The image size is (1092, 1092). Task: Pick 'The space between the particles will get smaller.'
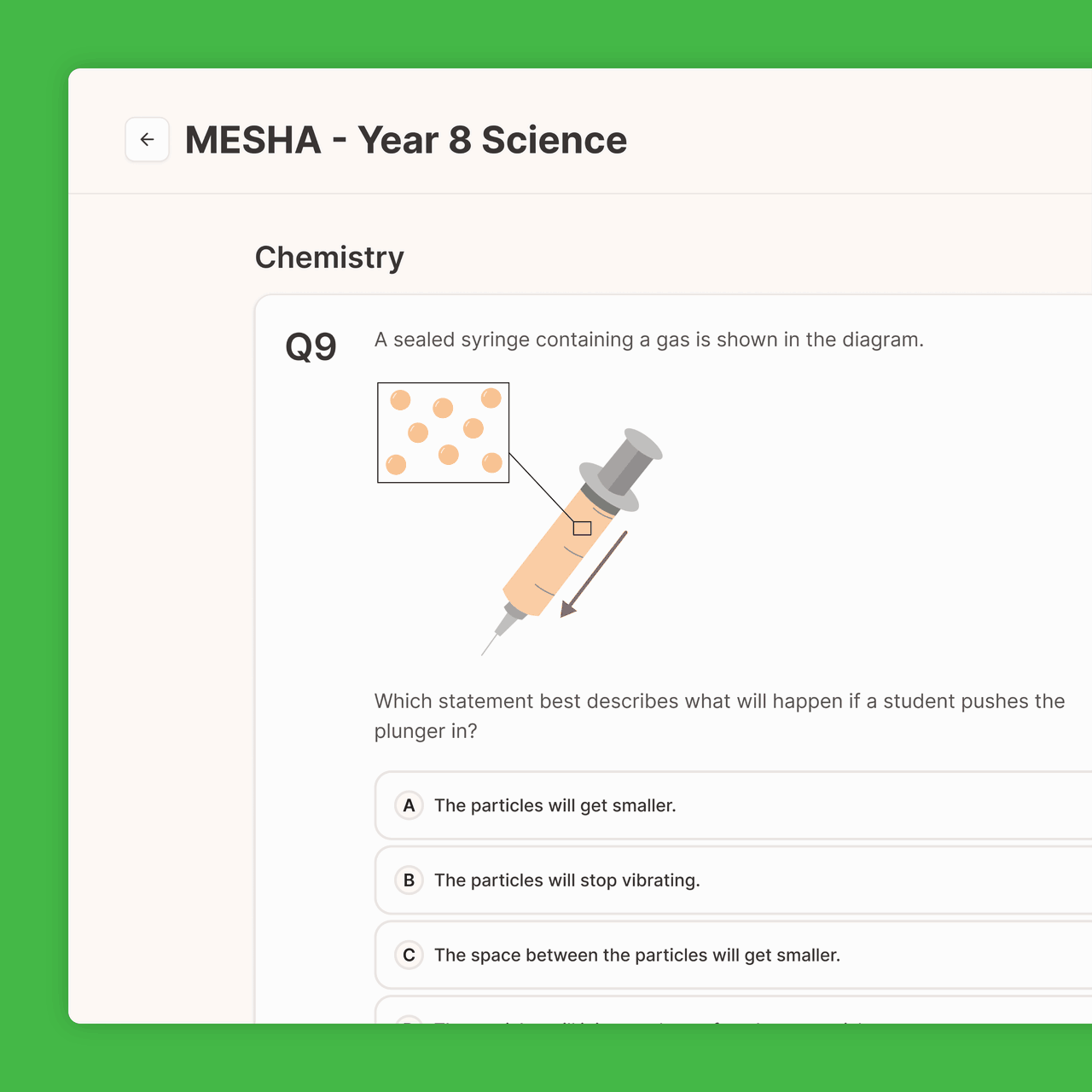tap(734, 955)
